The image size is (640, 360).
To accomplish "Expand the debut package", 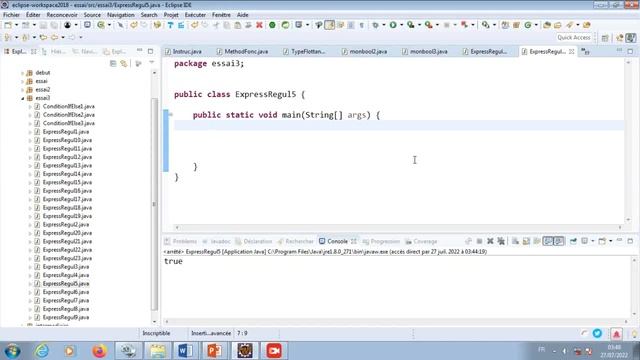I will pyautogui.click(x=22, y=73).
